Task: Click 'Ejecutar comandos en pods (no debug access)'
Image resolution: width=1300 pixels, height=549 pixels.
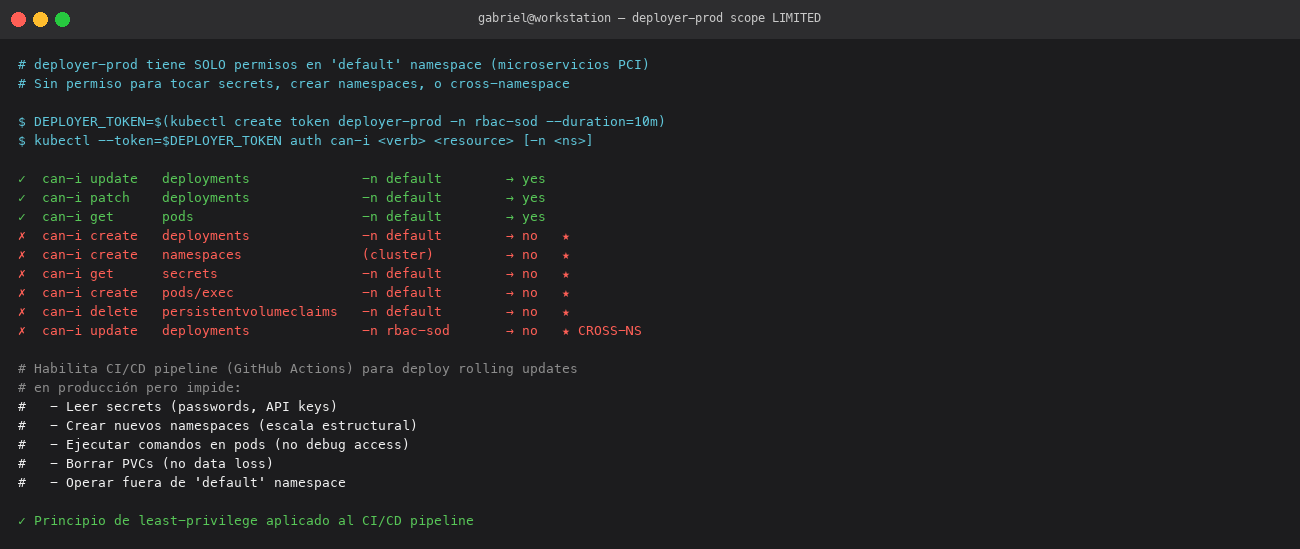Action: [238, 445]
